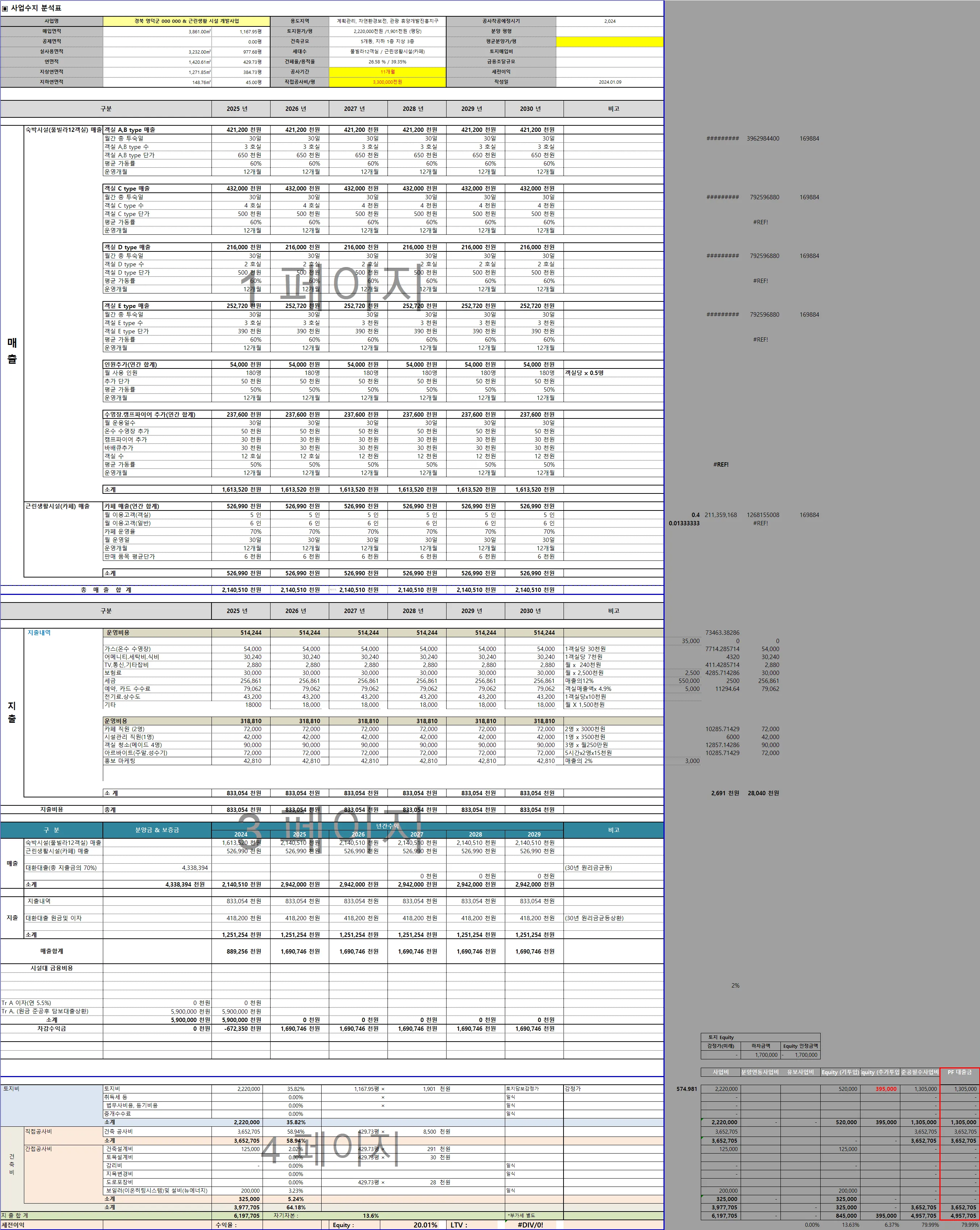
Task: Click the 객실당 x 0.5명 note cell
Action: [584, 373]
